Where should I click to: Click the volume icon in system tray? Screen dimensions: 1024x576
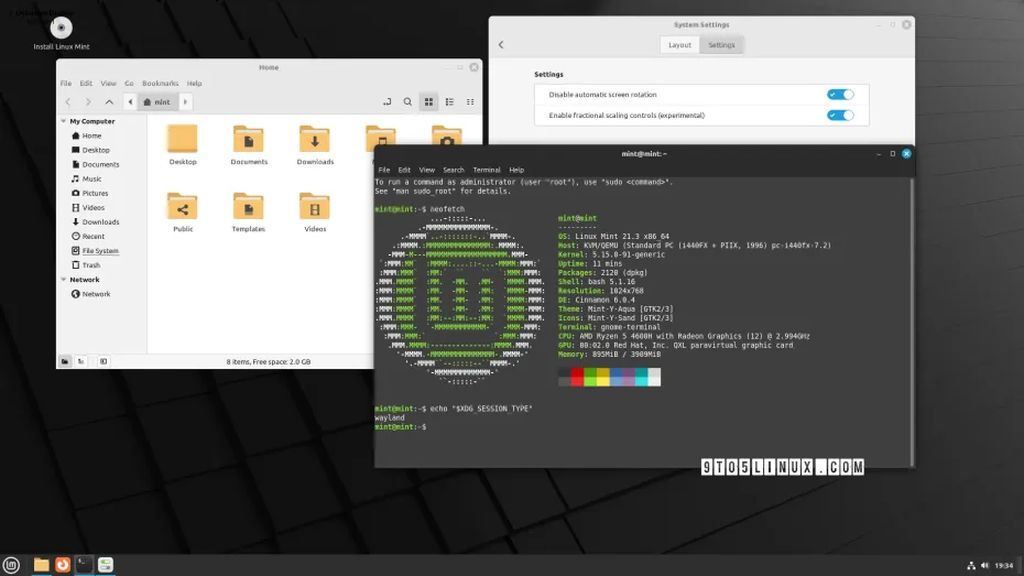pyautogui.click(x=984, y=566)
